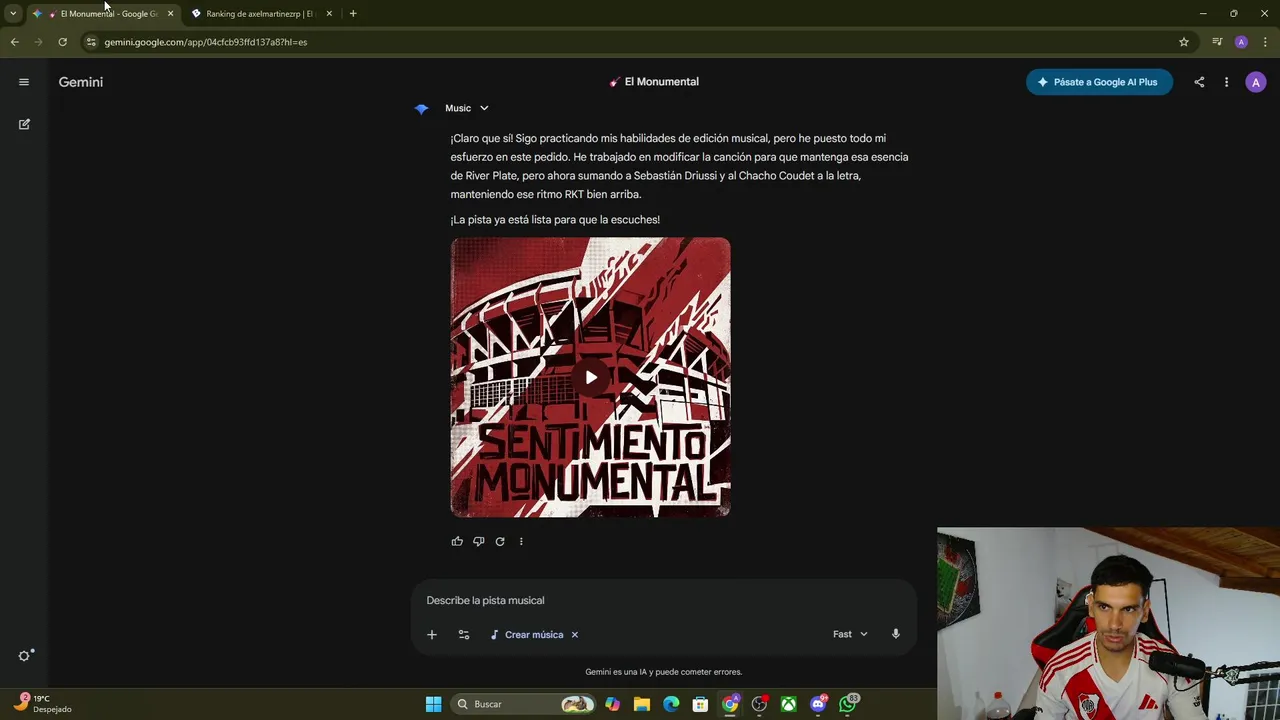Give the response a thumbs down

(x=478, y=541)
